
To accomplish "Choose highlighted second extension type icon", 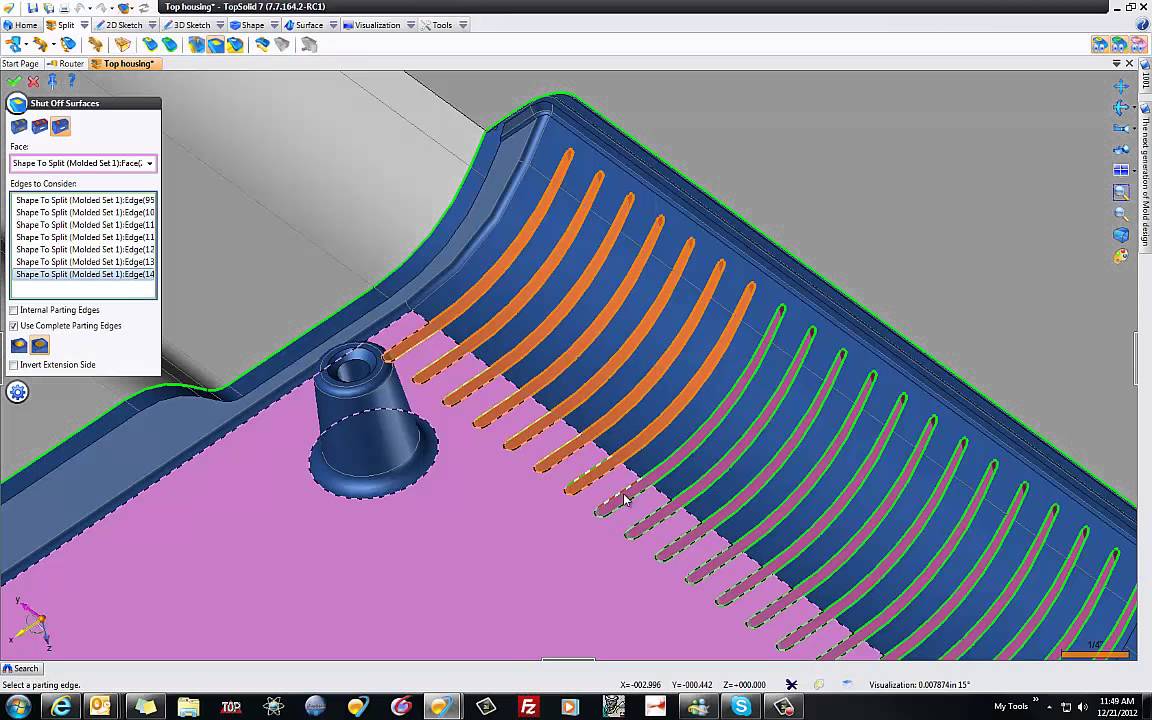I will [40, 345].
